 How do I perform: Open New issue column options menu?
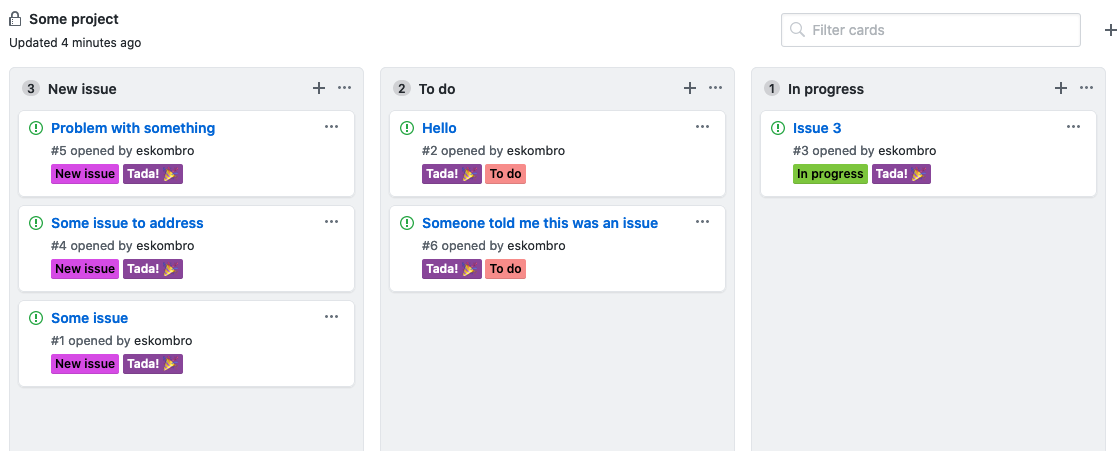(x=345, y=88)
